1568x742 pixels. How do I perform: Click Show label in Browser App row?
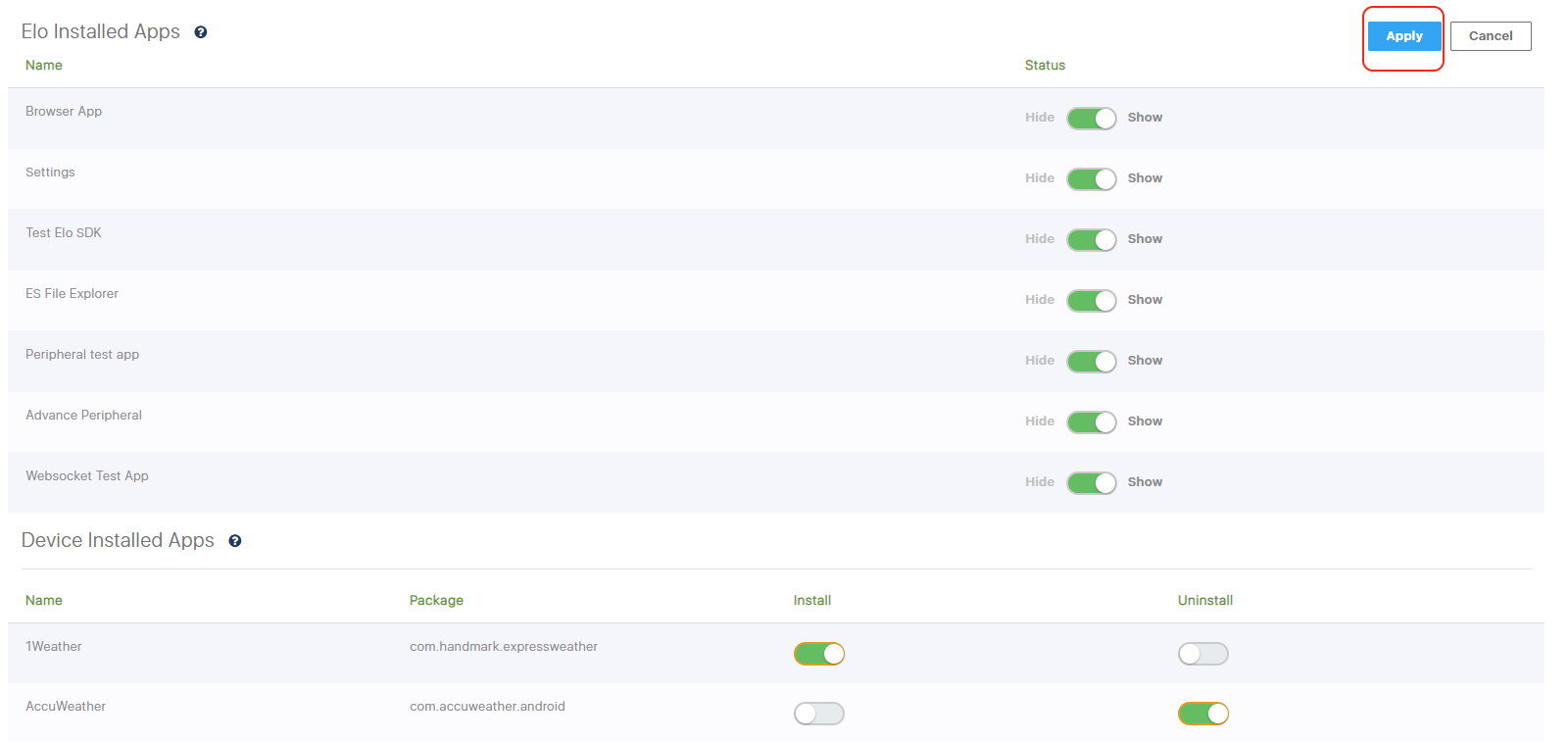(1145, 118)
